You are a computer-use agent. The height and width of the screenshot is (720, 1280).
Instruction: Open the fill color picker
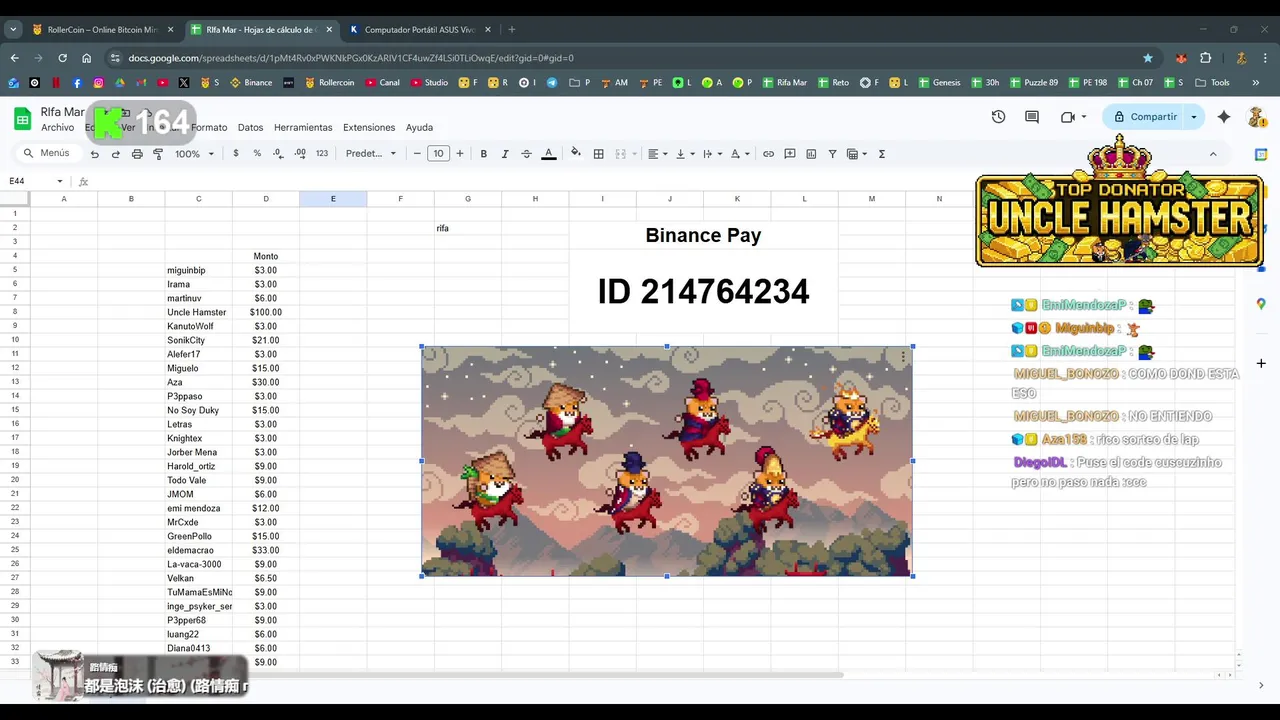[x=575, y=154]
